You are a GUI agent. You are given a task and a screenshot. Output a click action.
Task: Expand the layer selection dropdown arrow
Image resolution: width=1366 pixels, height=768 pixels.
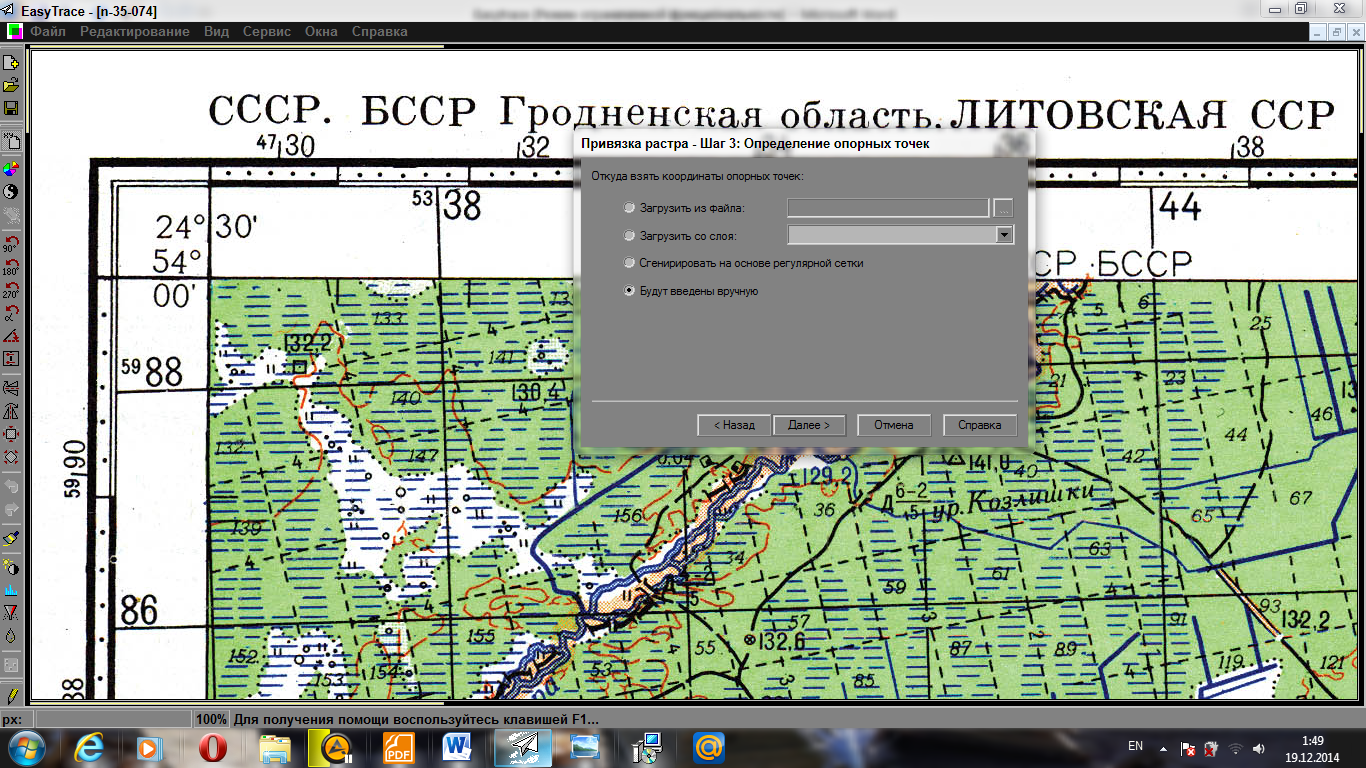[x=1005, y=235]
